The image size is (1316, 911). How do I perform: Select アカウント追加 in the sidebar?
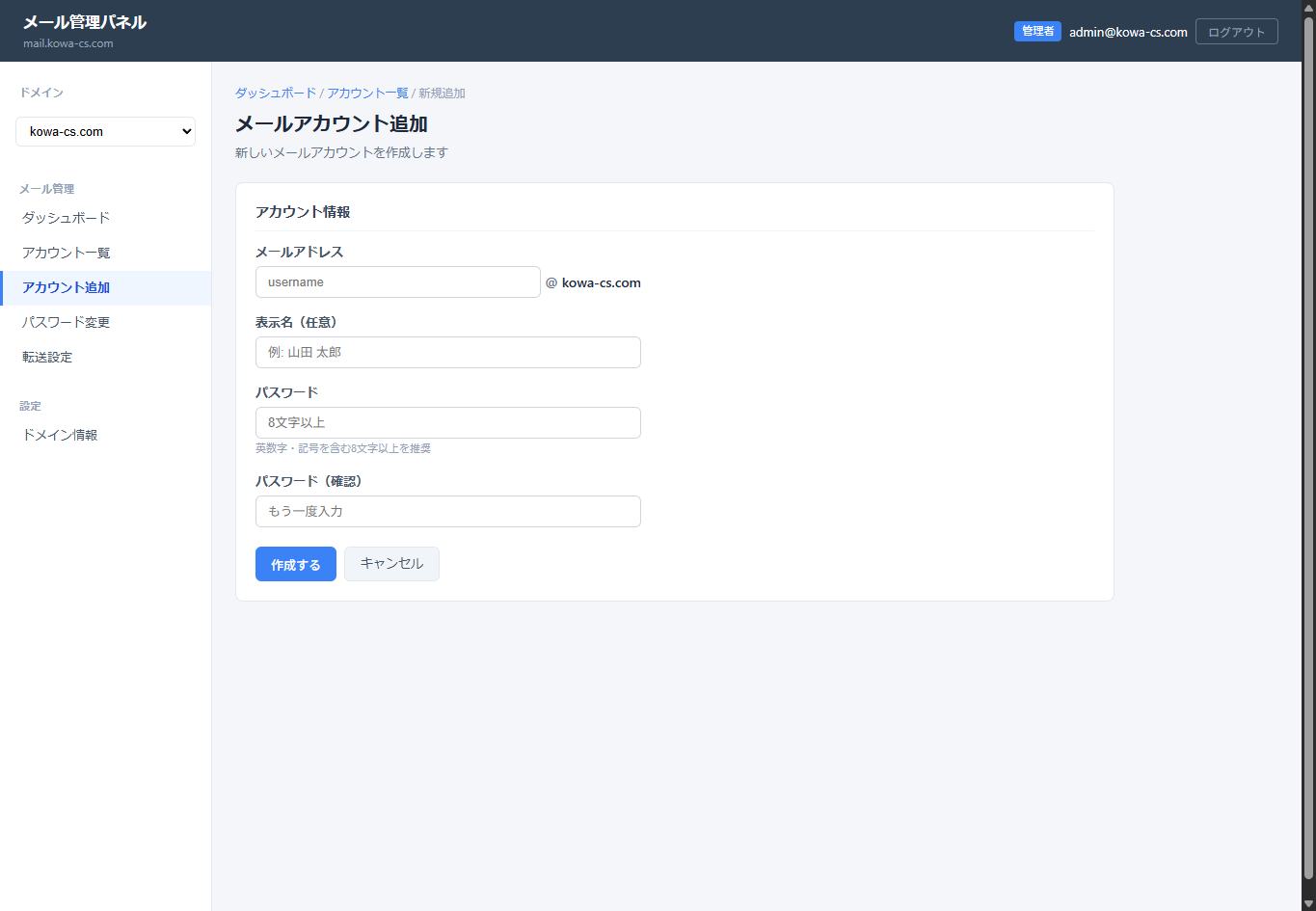coord(67,287)
